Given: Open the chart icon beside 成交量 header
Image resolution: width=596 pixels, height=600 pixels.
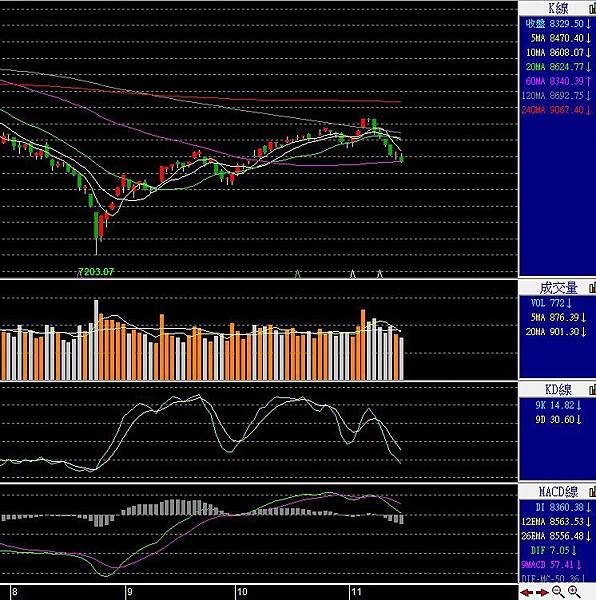Looking at the screenshot, I should click(x=592, y=287).
